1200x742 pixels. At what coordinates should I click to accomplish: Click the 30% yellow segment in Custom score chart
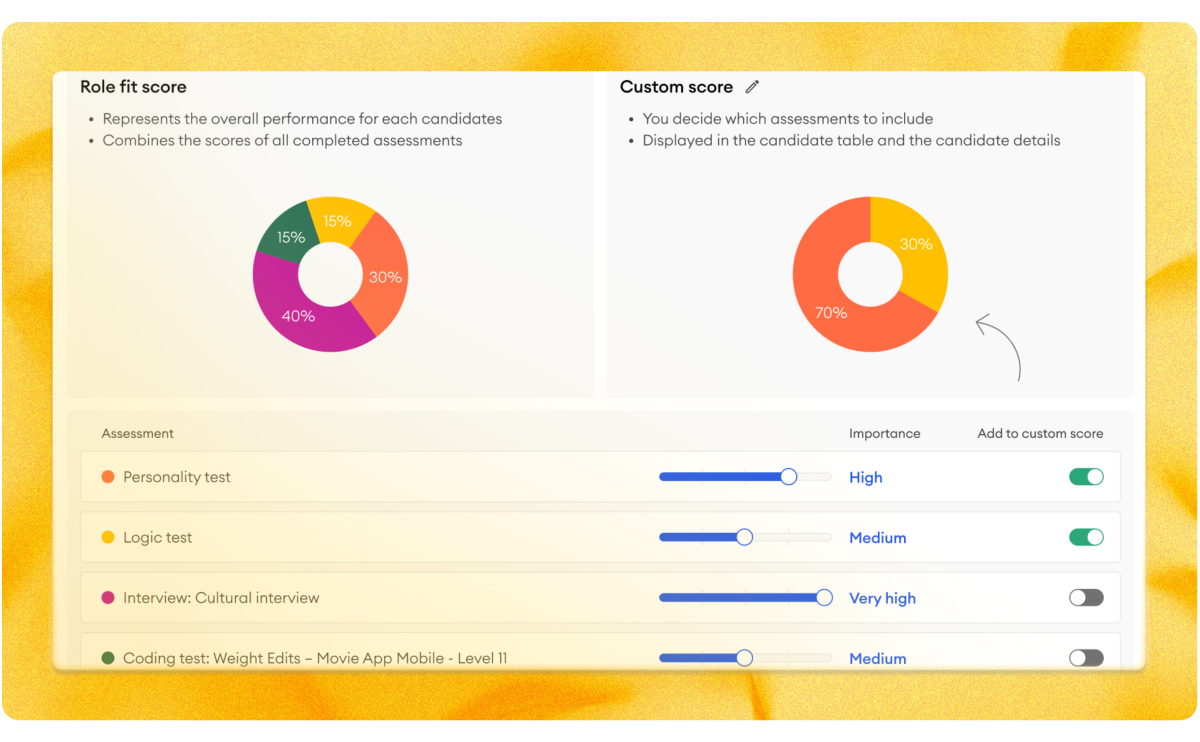click(915, 245)
